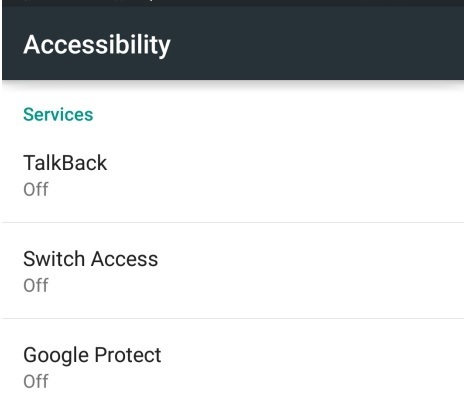
Task: Click divider line below Switch Access row
Action: coord(233,318)
